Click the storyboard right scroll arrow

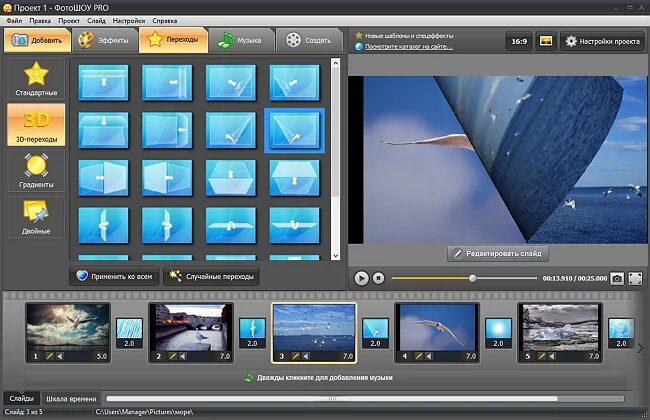640,348
